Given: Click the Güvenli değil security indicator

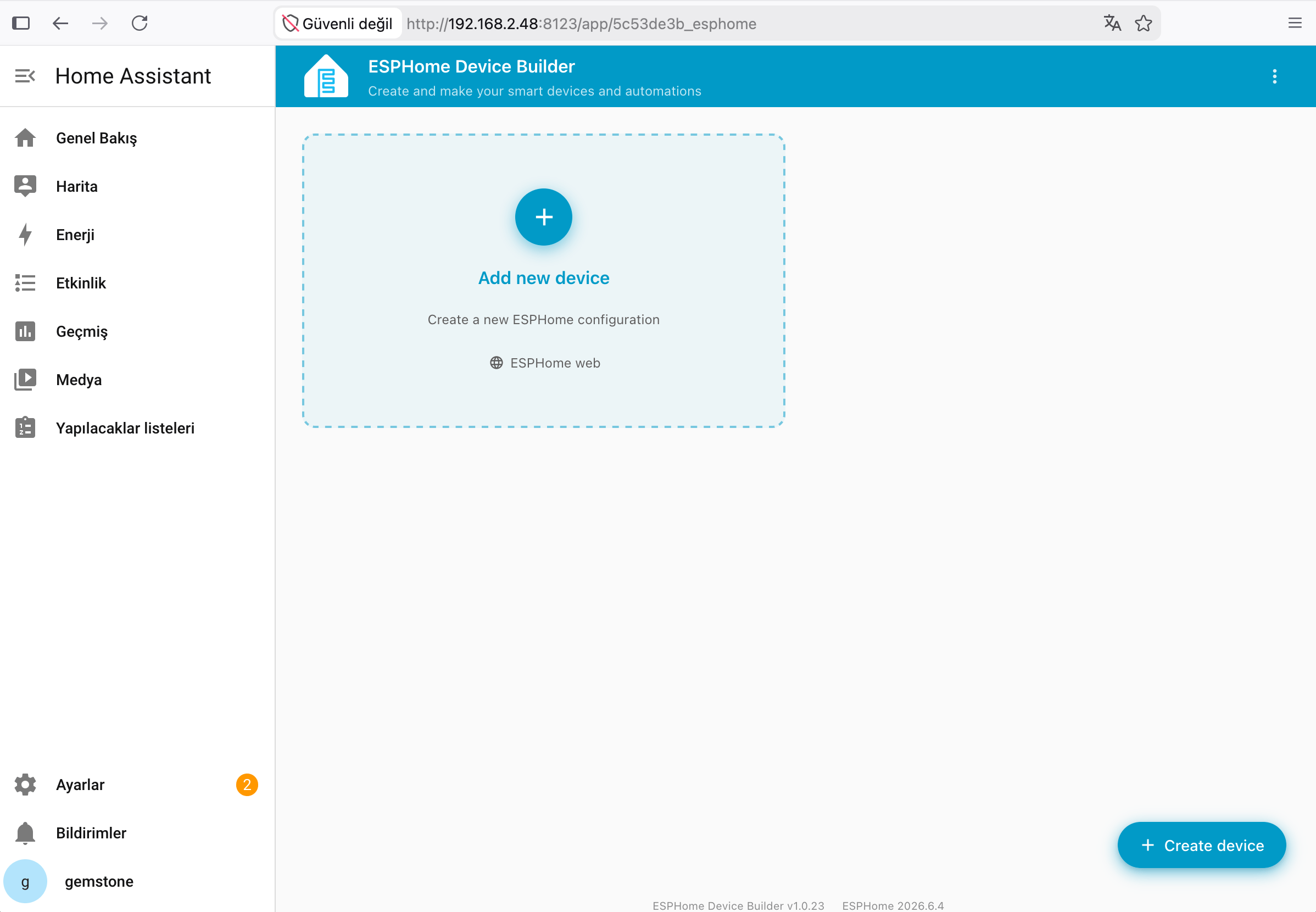Looking at the screenshot, I should [x=338, y=24].
